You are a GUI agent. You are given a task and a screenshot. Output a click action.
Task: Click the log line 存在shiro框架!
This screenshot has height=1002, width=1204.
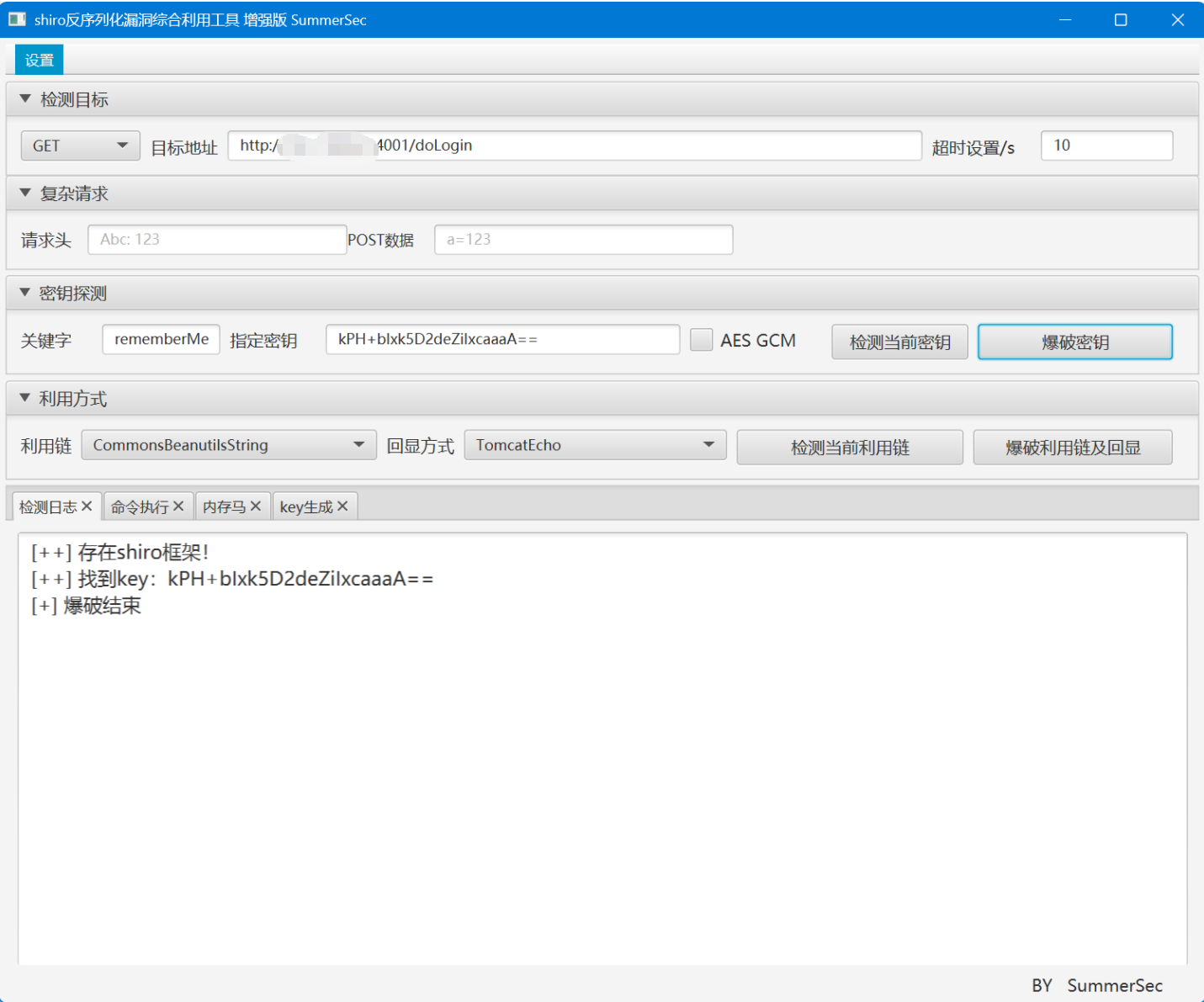tap(119, 552)
